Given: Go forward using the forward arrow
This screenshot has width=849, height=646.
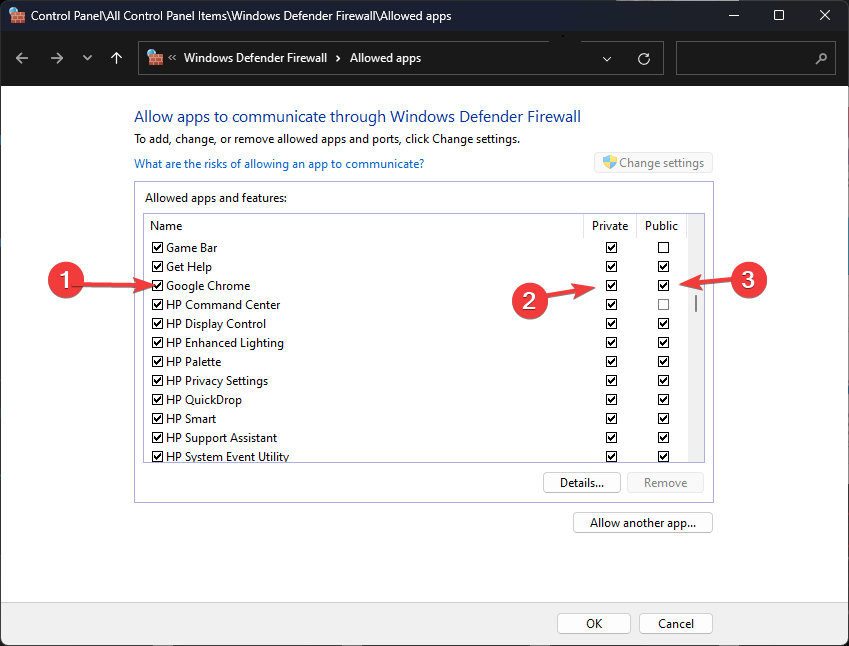Looking at the screenshot, I should (x=56, y=58).
